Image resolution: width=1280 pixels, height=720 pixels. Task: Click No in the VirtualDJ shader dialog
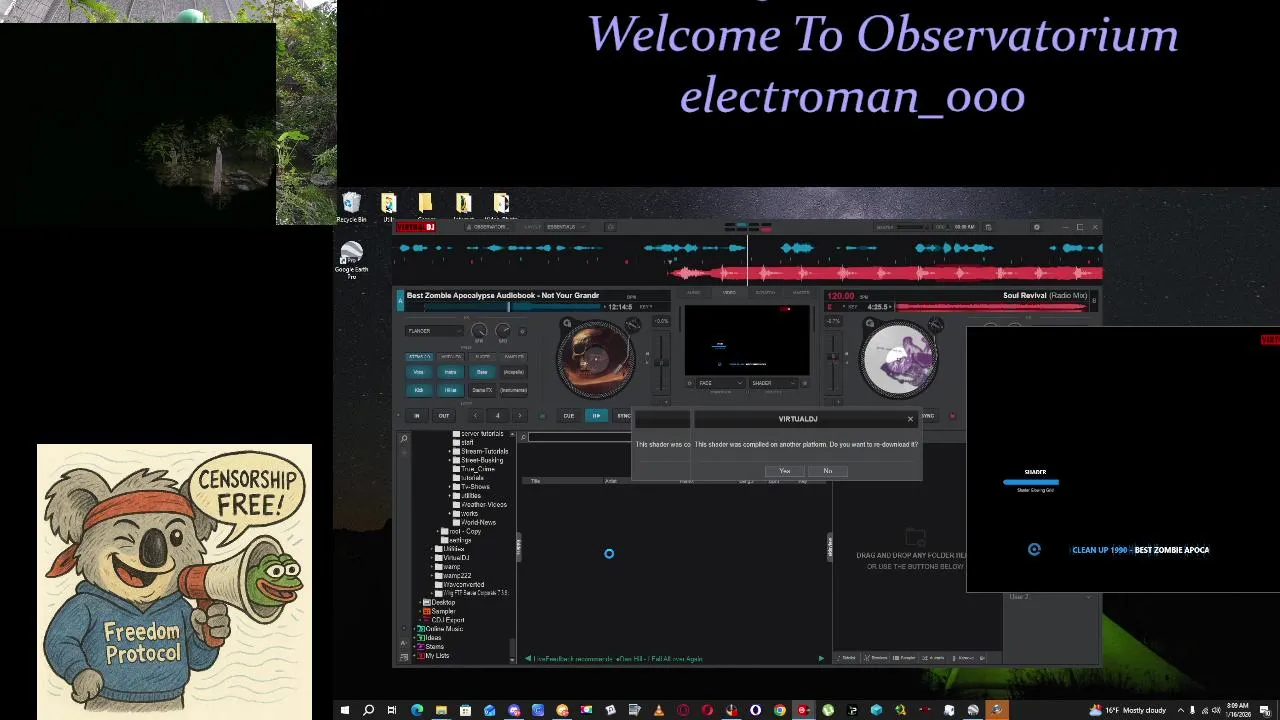pos(827,471)
